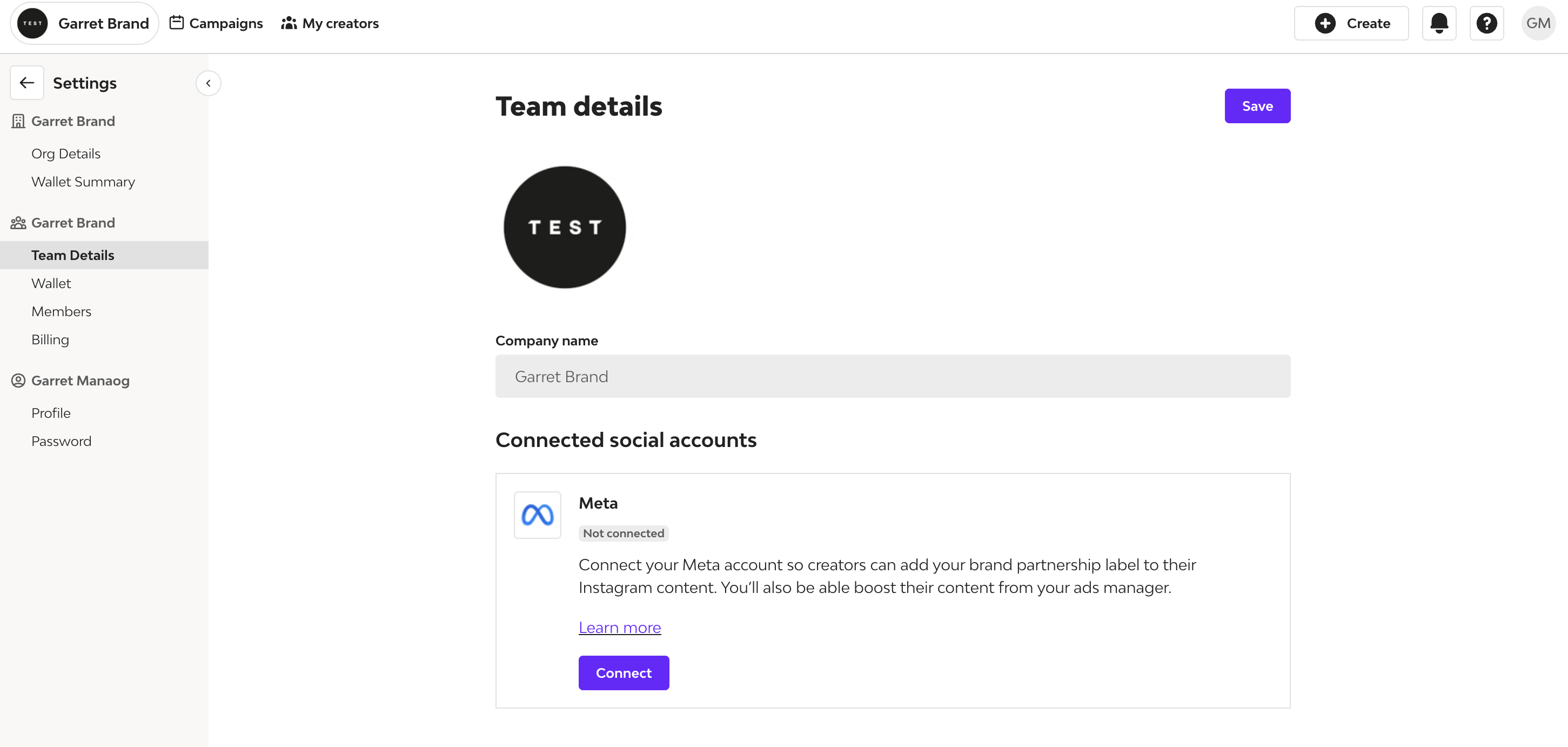This screenshot has height=747, width=1568.
Task: Click the GM user avatar
Action: (1538, 23)
